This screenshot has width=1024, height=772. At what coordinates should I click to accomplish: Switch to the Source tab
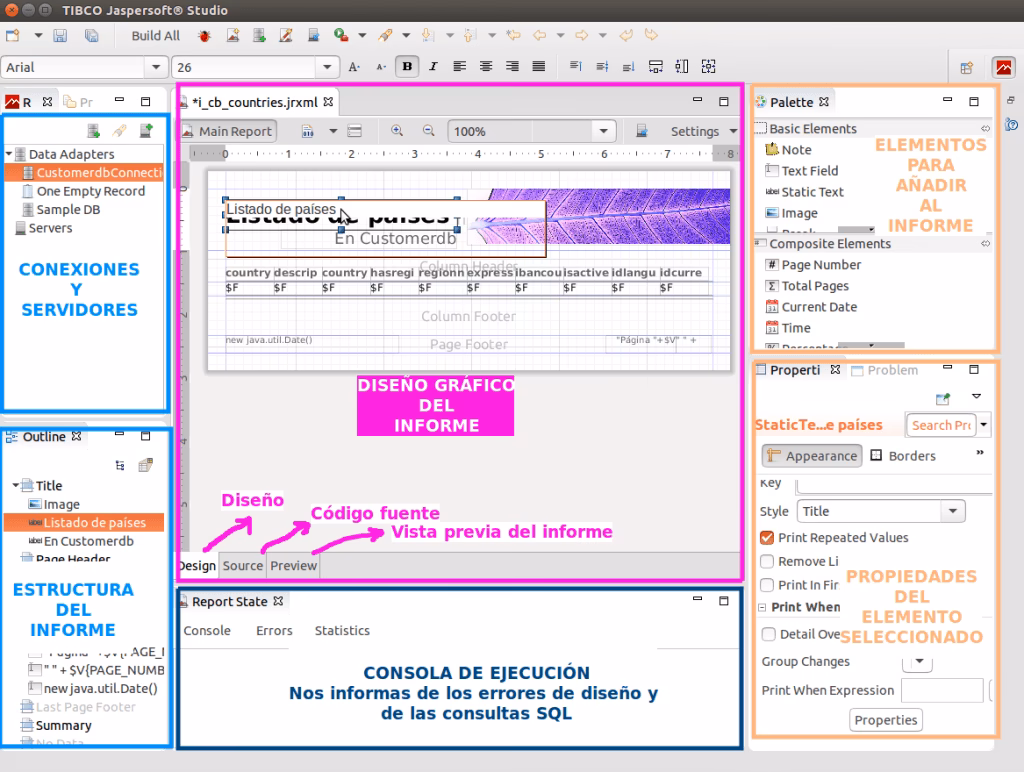pos(242,566)
